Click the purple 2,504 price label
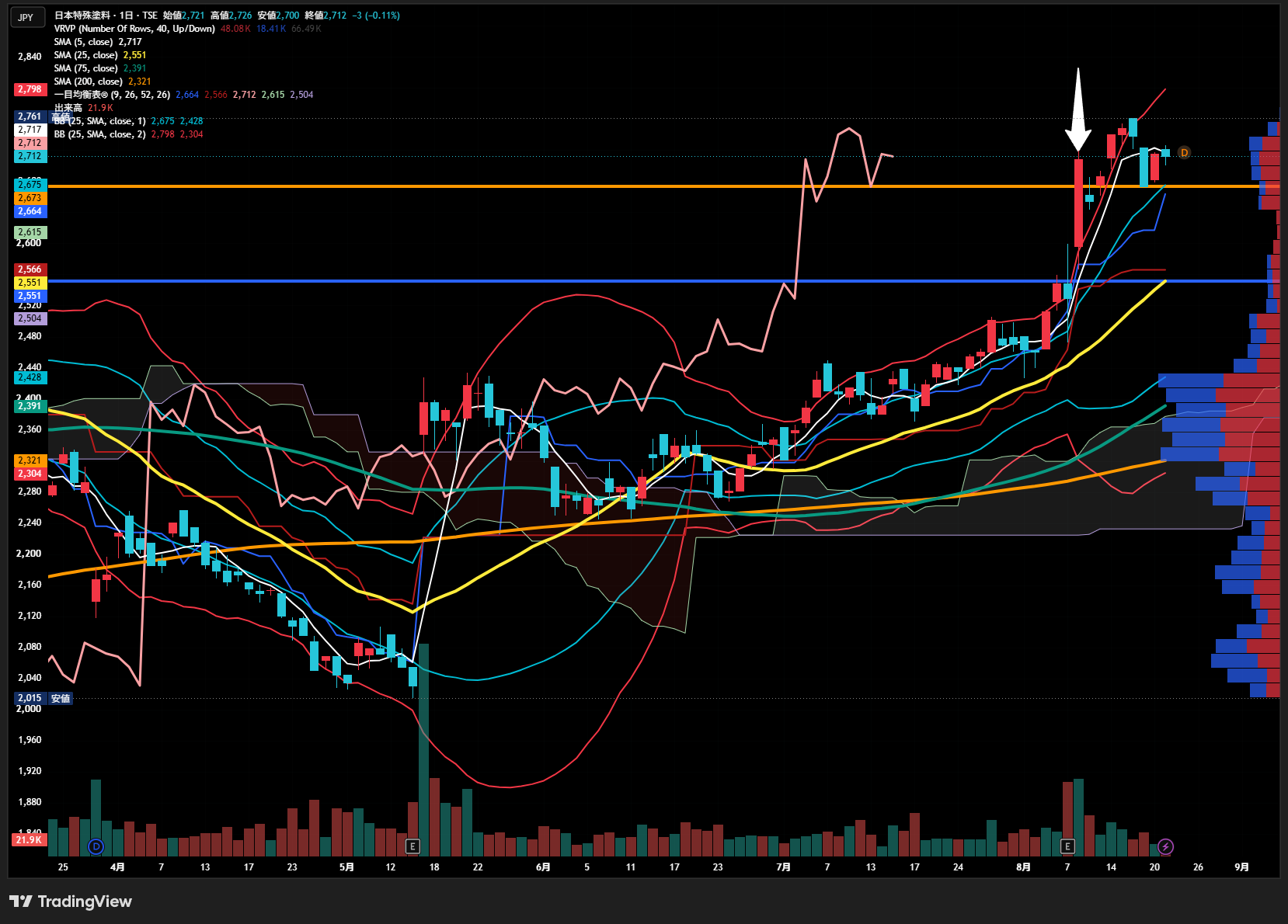 coord(30,318)
